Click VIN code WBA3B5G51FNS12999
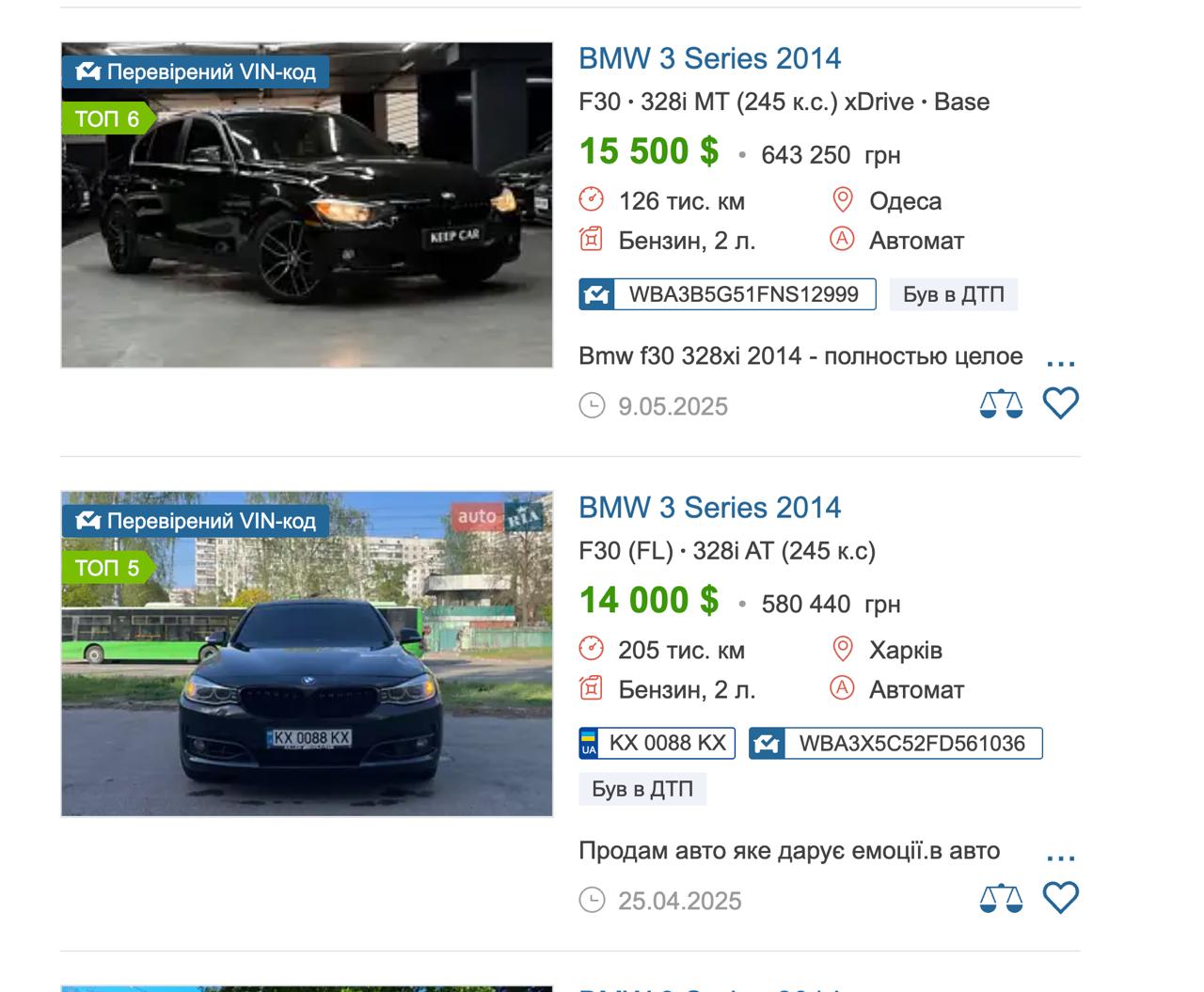 (x=727, y=294)
